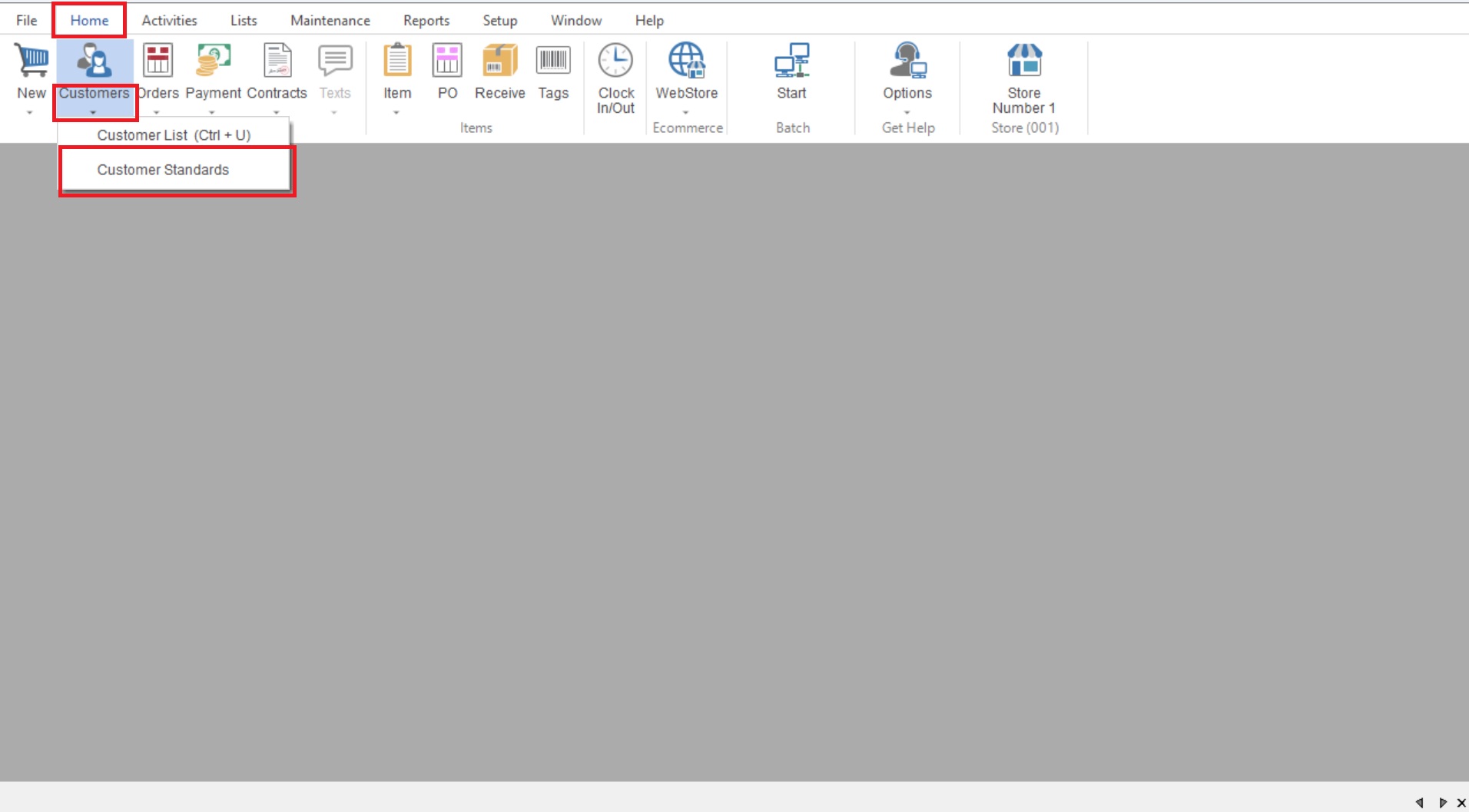Click the Payment label
This screenshot has width=1469, height=812.
[x=213, y=93]
